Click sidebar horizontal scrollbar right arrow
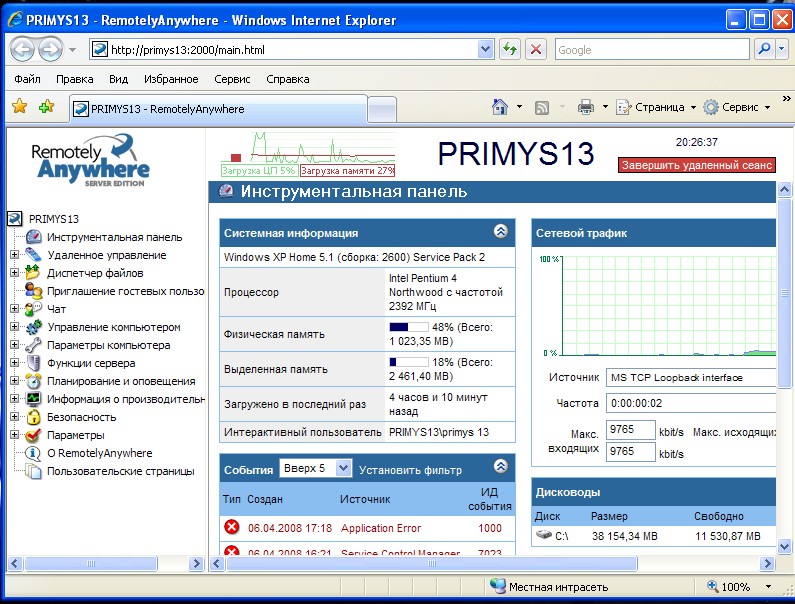 196,563
